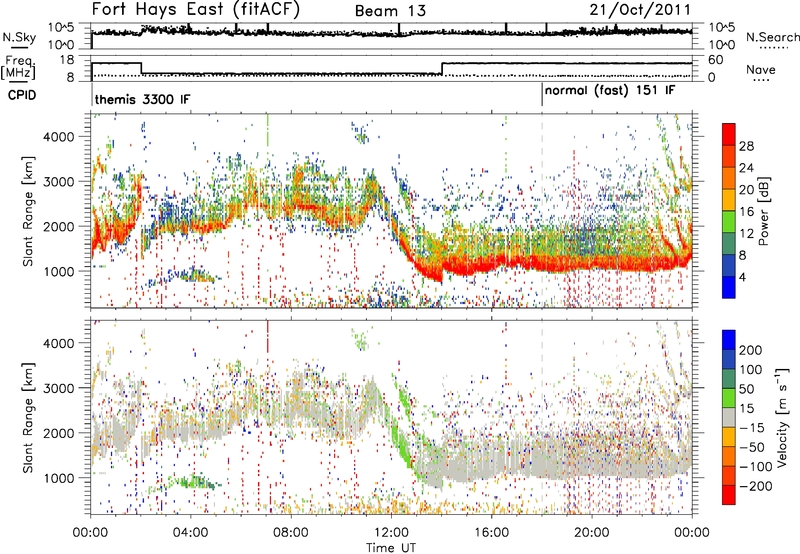Select the 'CPID' row label
The image size is (800, 554).
point(22,95)
